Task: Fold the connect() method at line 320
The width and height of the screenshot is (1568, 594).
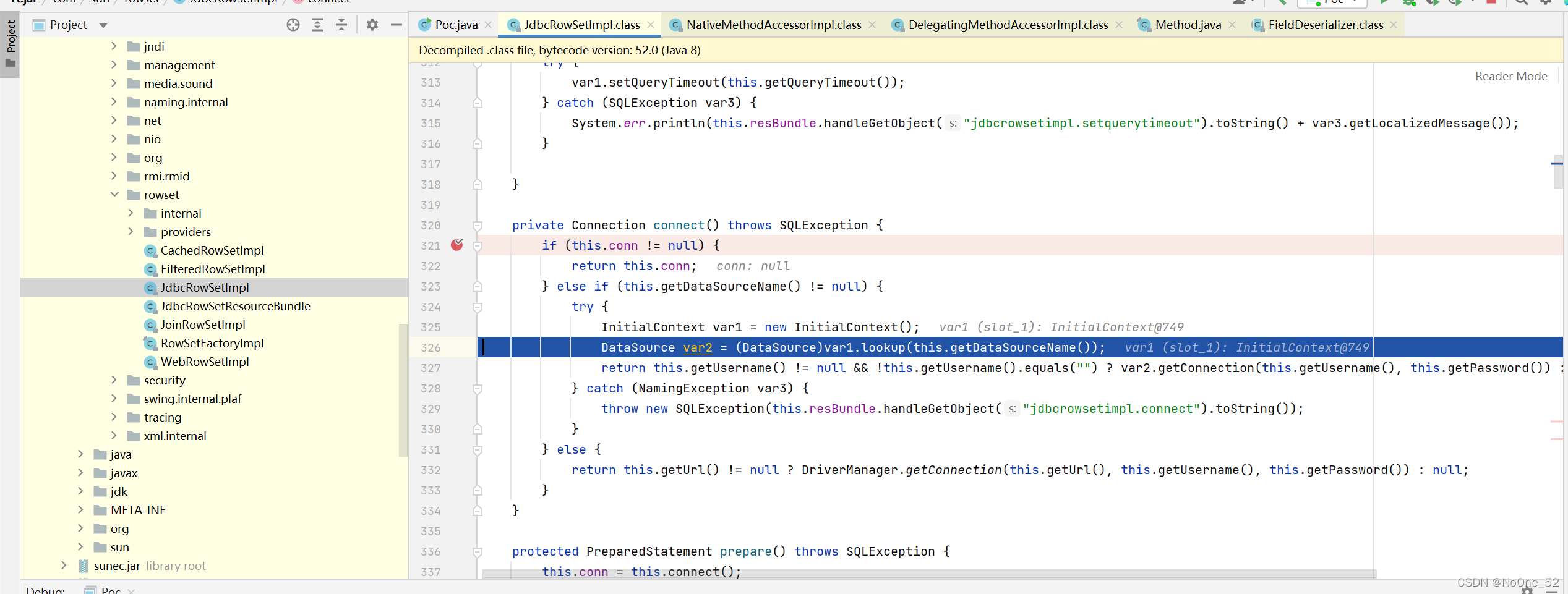Action: point(478,225)
